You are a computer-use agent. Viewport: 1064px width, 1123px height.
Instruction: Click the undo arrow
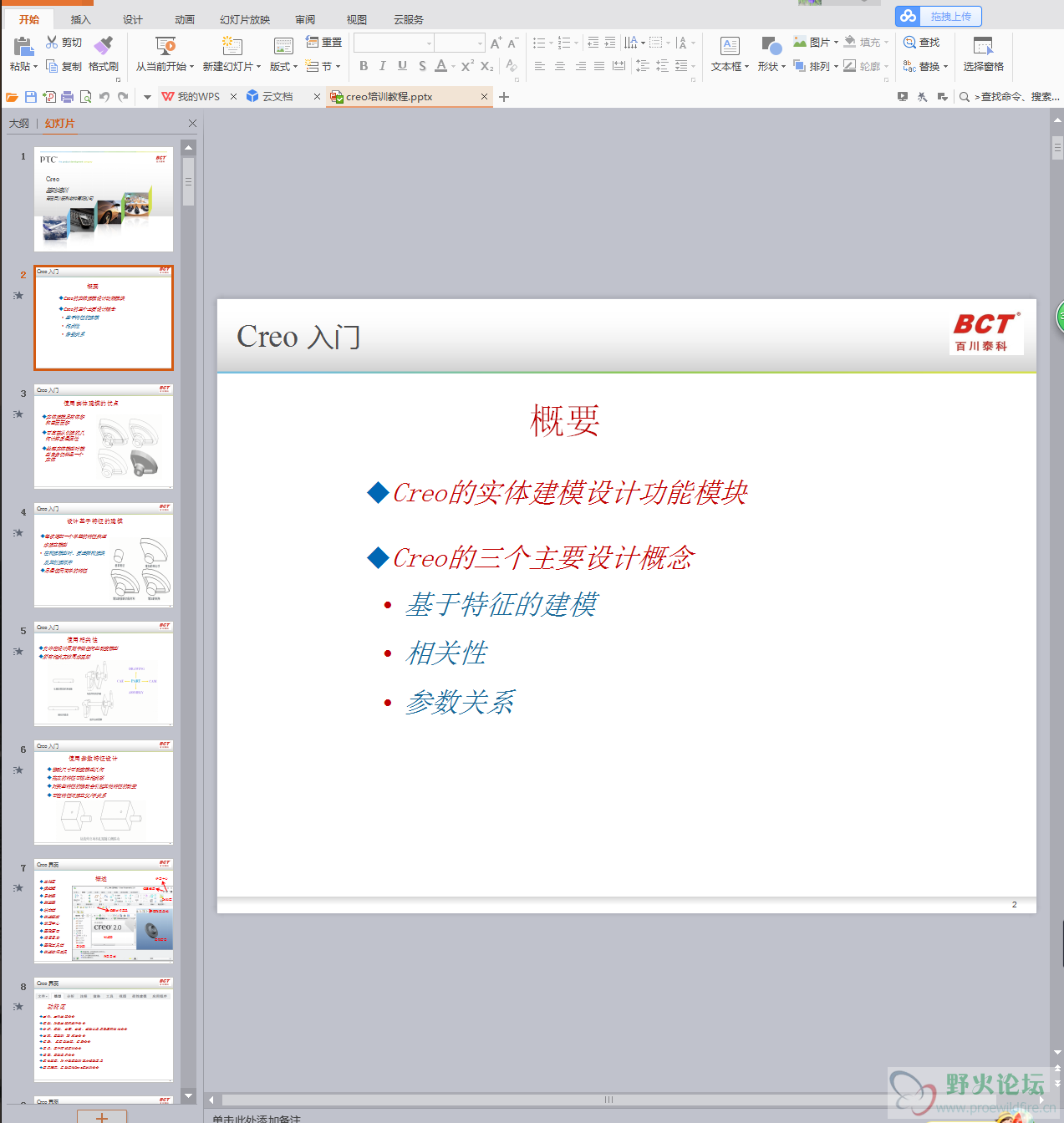104,97
